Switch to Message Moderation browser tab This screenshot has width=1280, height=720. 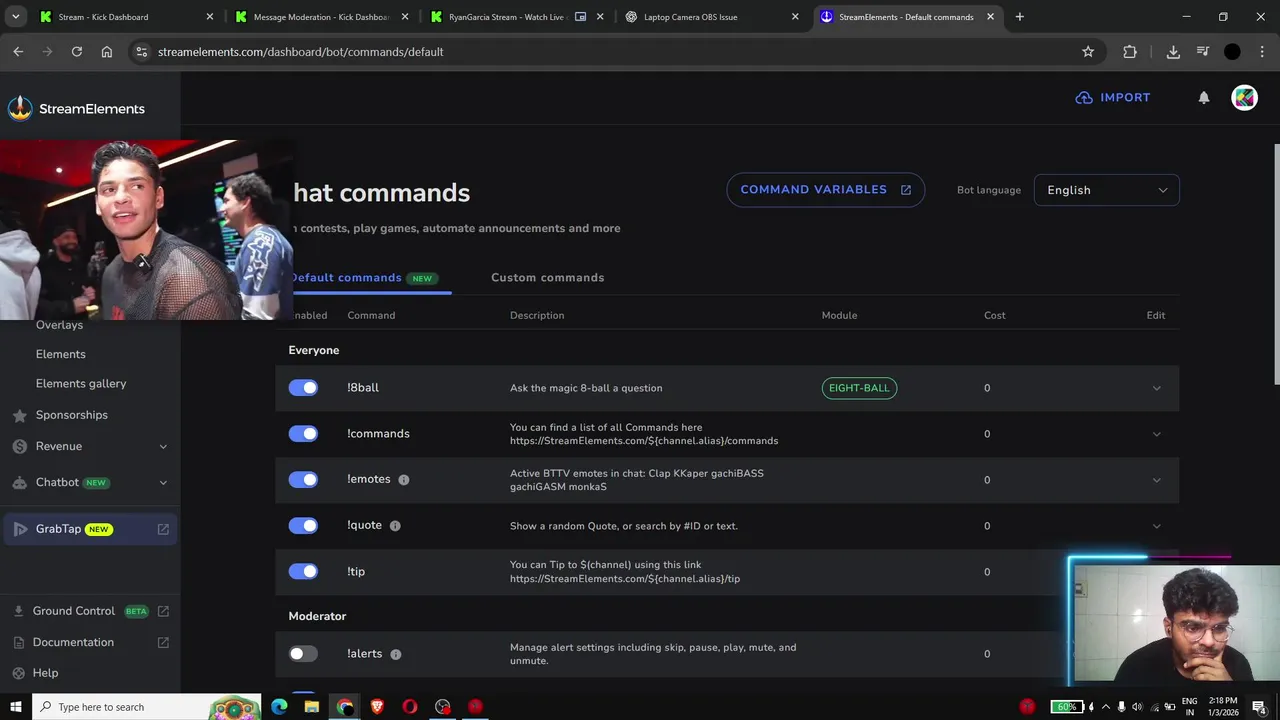coord(321,17)
